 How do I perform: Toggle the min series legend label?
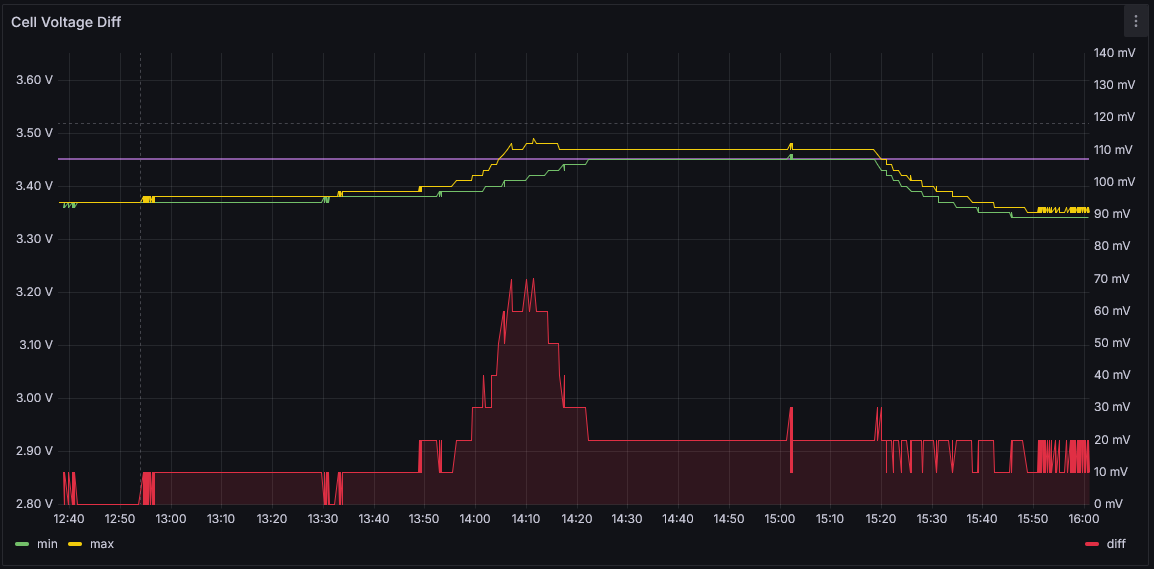47,544
